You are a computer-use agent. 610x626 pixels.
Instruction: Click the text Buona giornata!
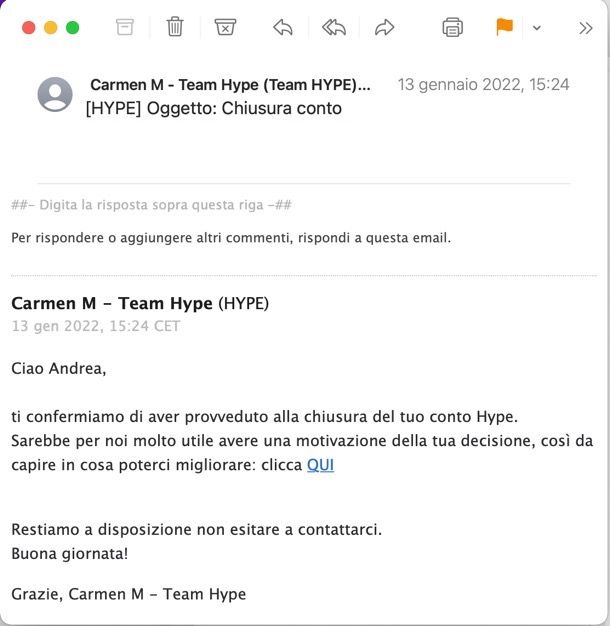point(69,554)
